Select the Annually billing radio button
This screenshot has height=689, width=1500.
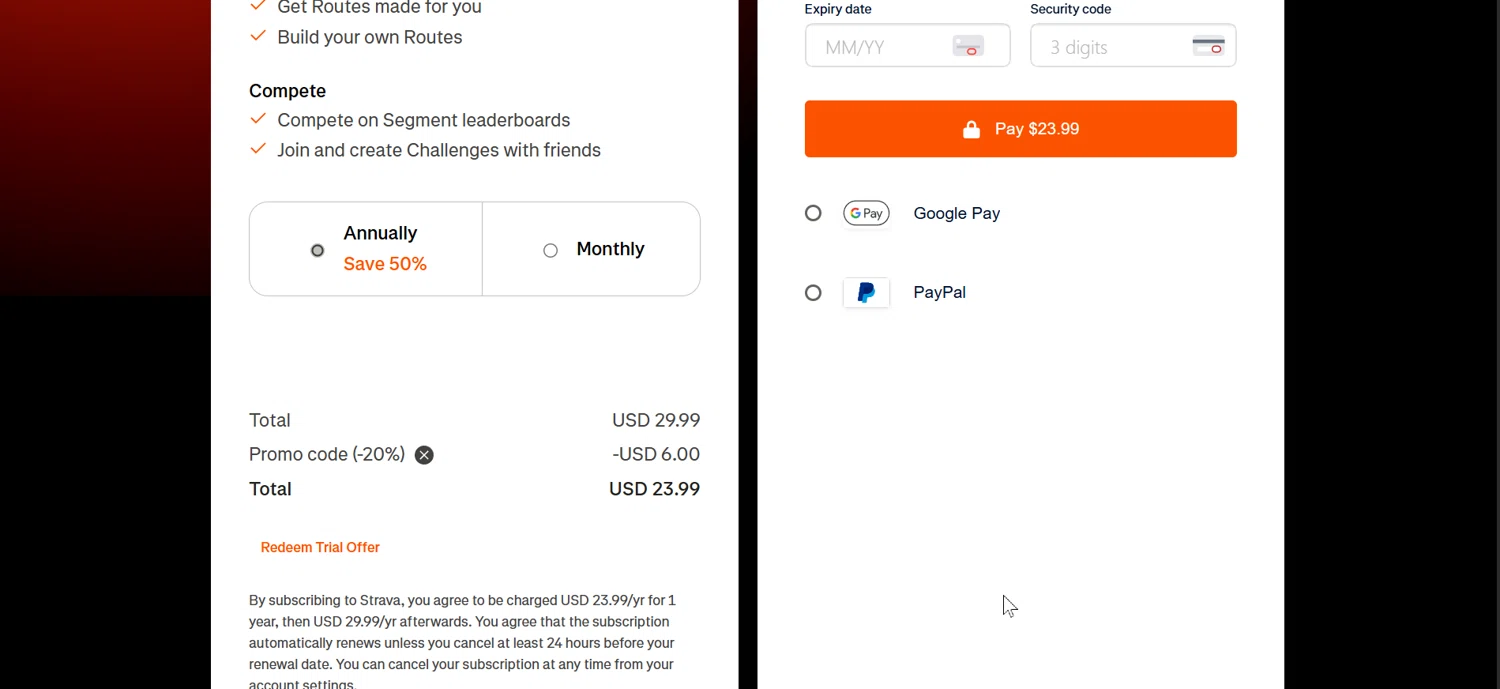(317, 250)
